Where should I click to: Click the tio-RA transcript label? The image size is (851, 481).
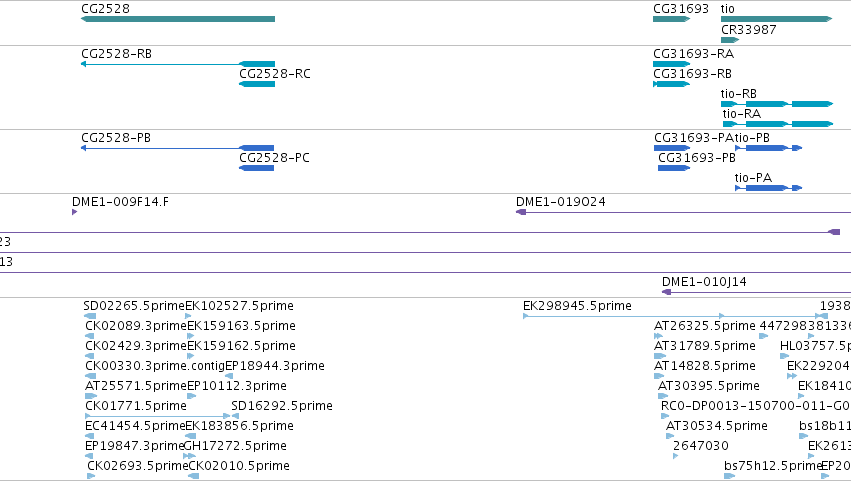tap(741, 114)
